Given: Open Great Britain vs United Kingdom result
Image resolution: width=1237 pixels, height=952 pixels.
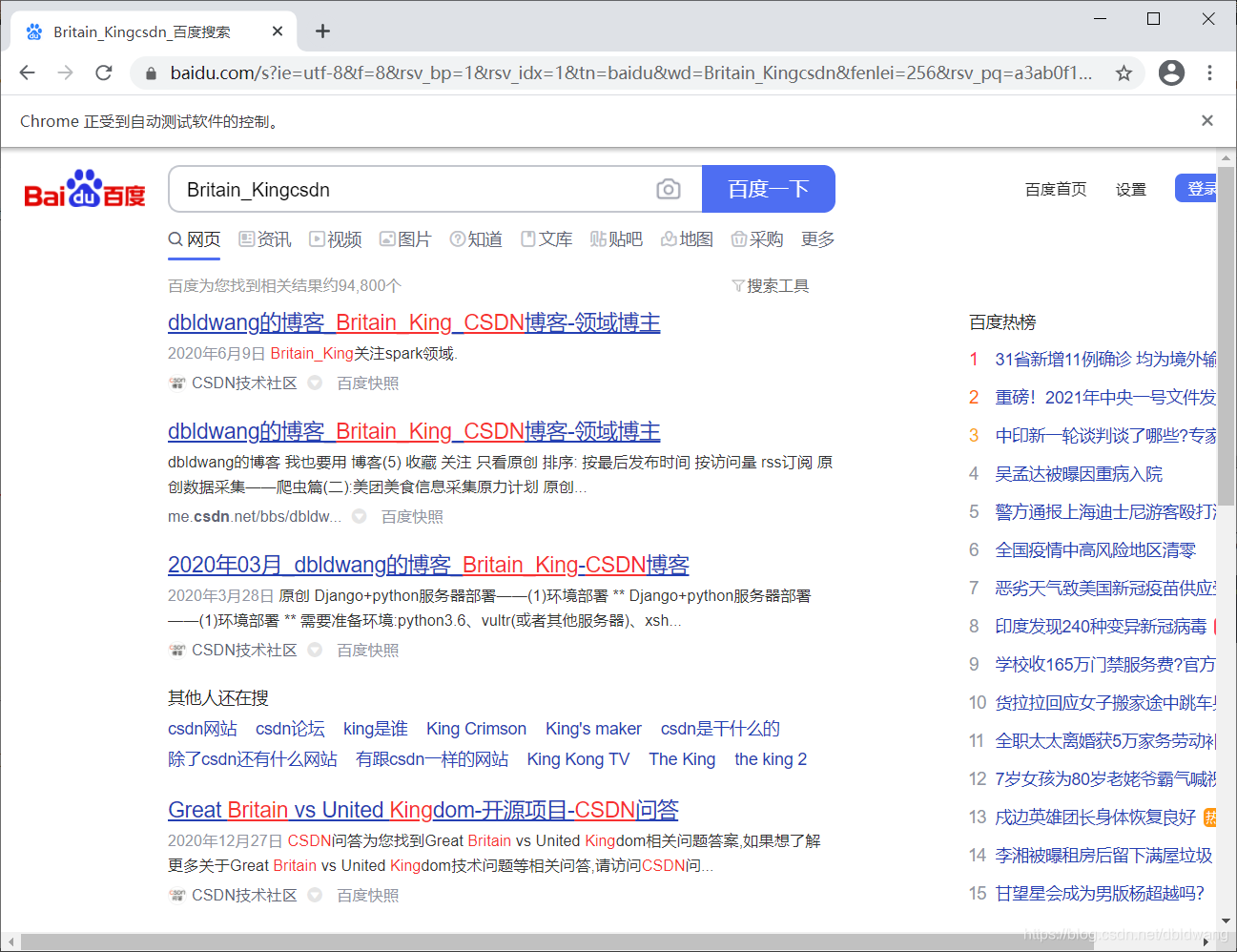Looking at the screenshot, I should tap(423, 810).
